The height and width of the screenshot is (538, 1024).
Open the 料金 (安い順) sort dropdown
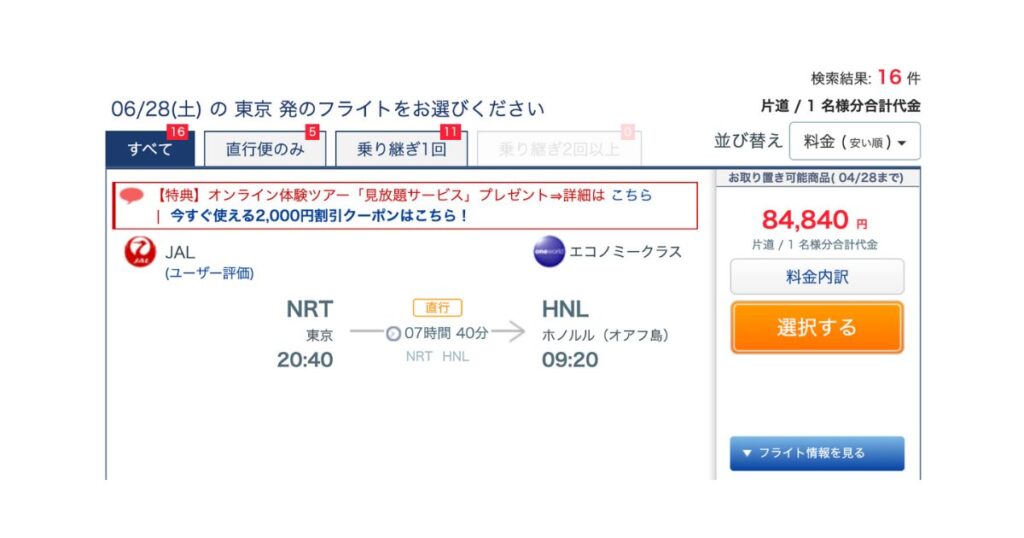click(854, 142)
